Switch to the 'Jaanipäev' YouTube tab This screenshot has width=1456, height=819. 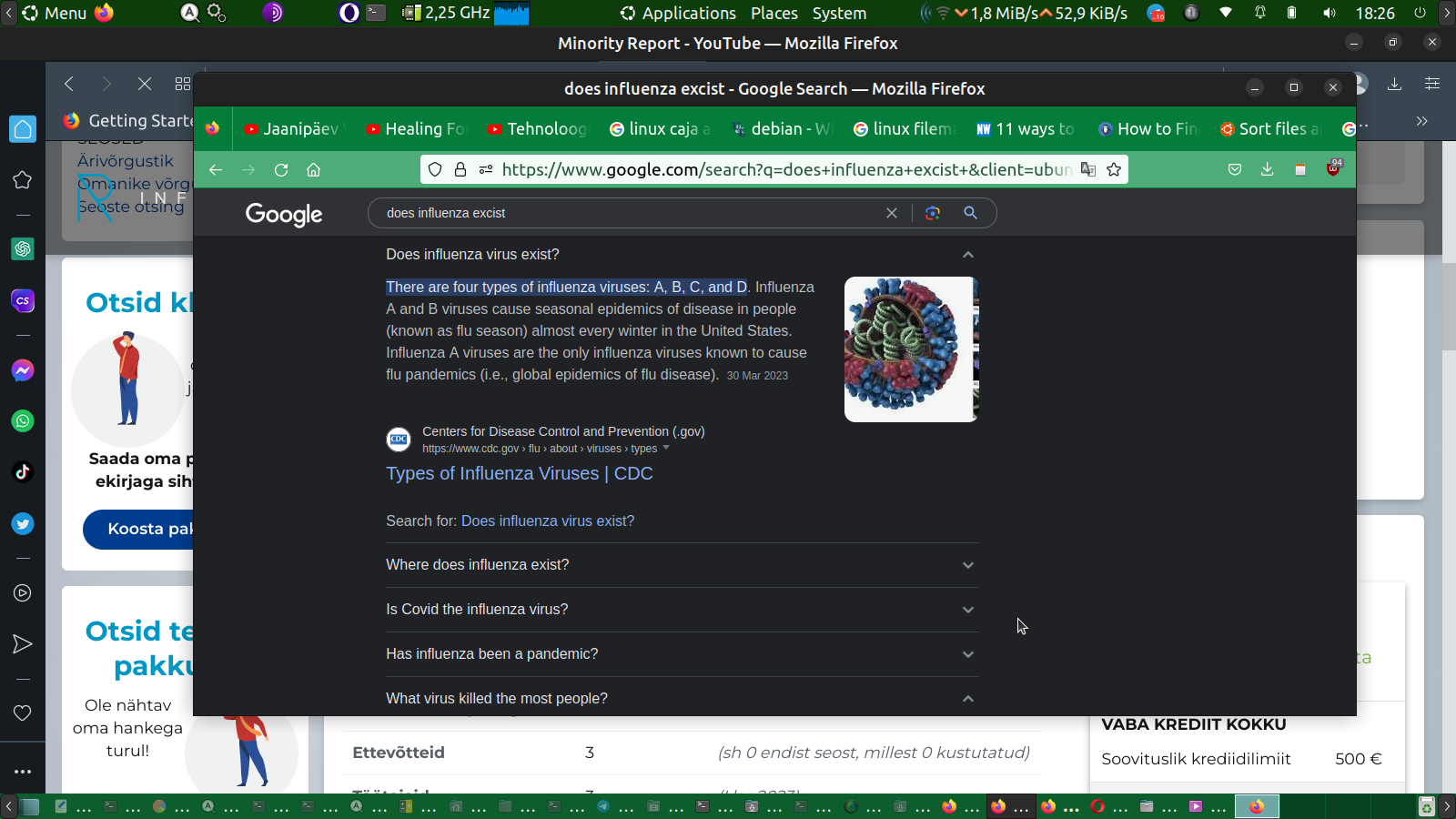click(294, 129)
